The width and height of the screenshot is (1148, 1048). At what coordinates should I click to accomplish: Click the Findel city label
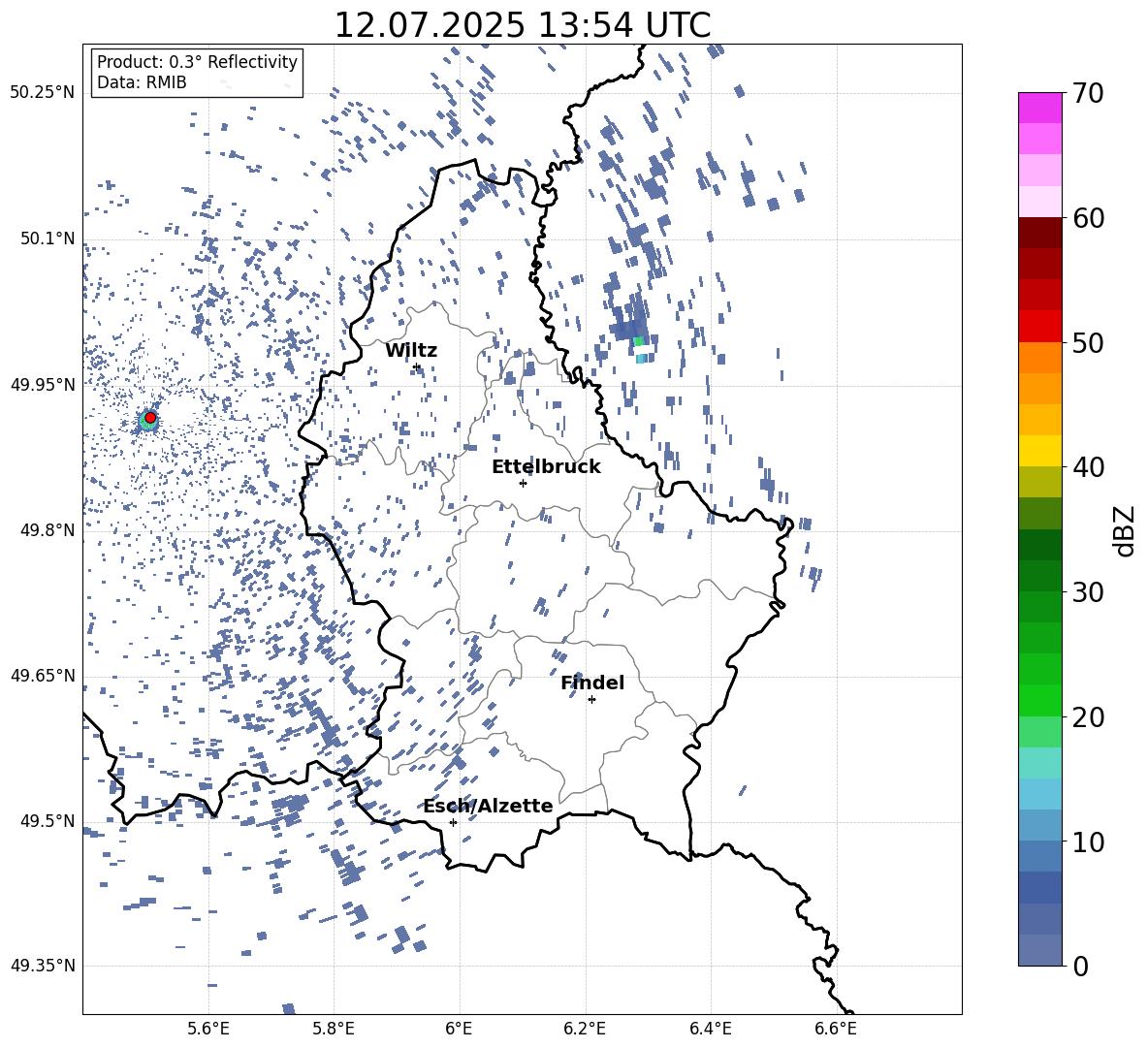coord(592,683)
